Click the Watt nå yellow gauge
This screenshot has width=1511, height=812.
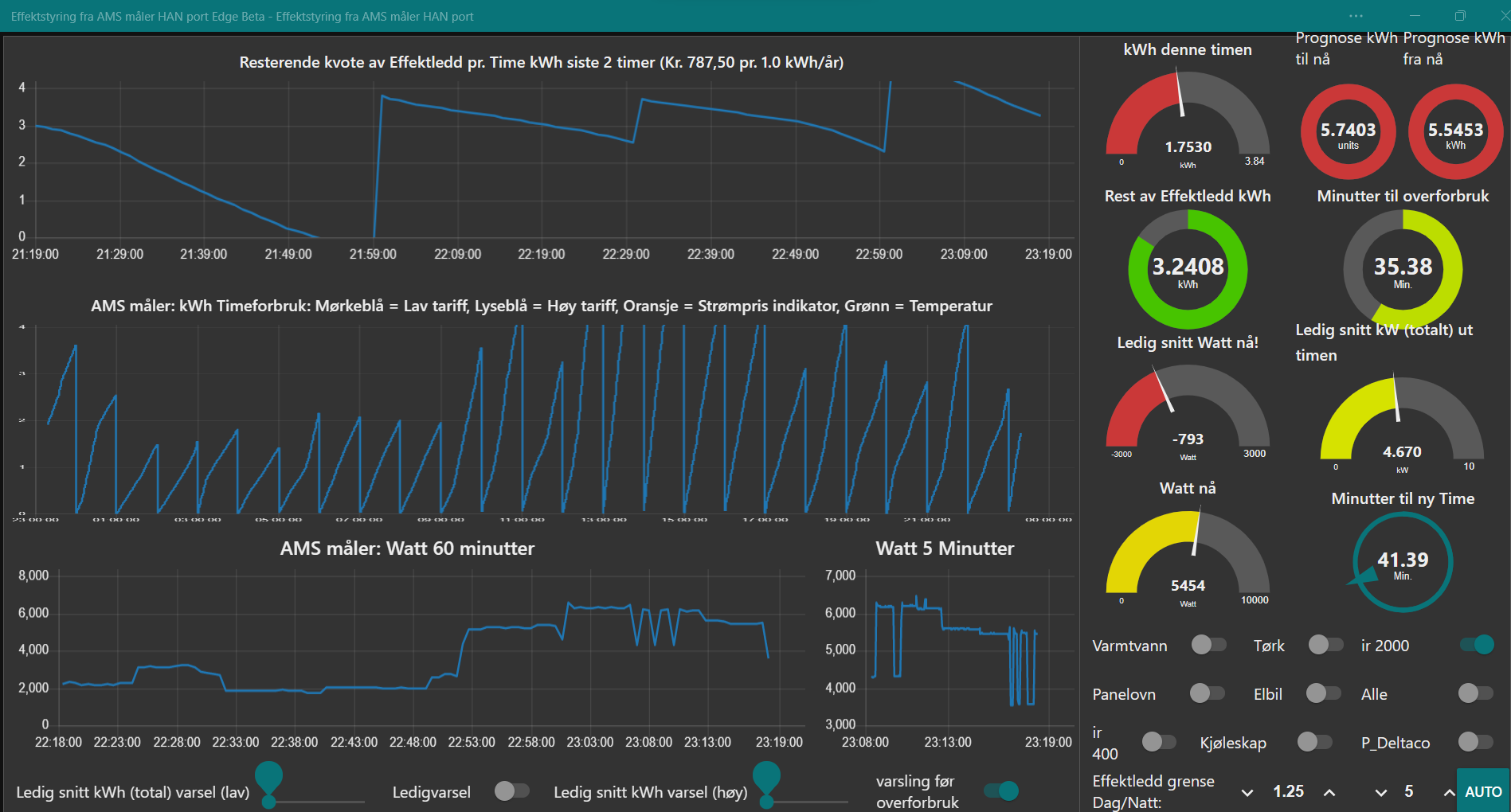[1187, 557]
